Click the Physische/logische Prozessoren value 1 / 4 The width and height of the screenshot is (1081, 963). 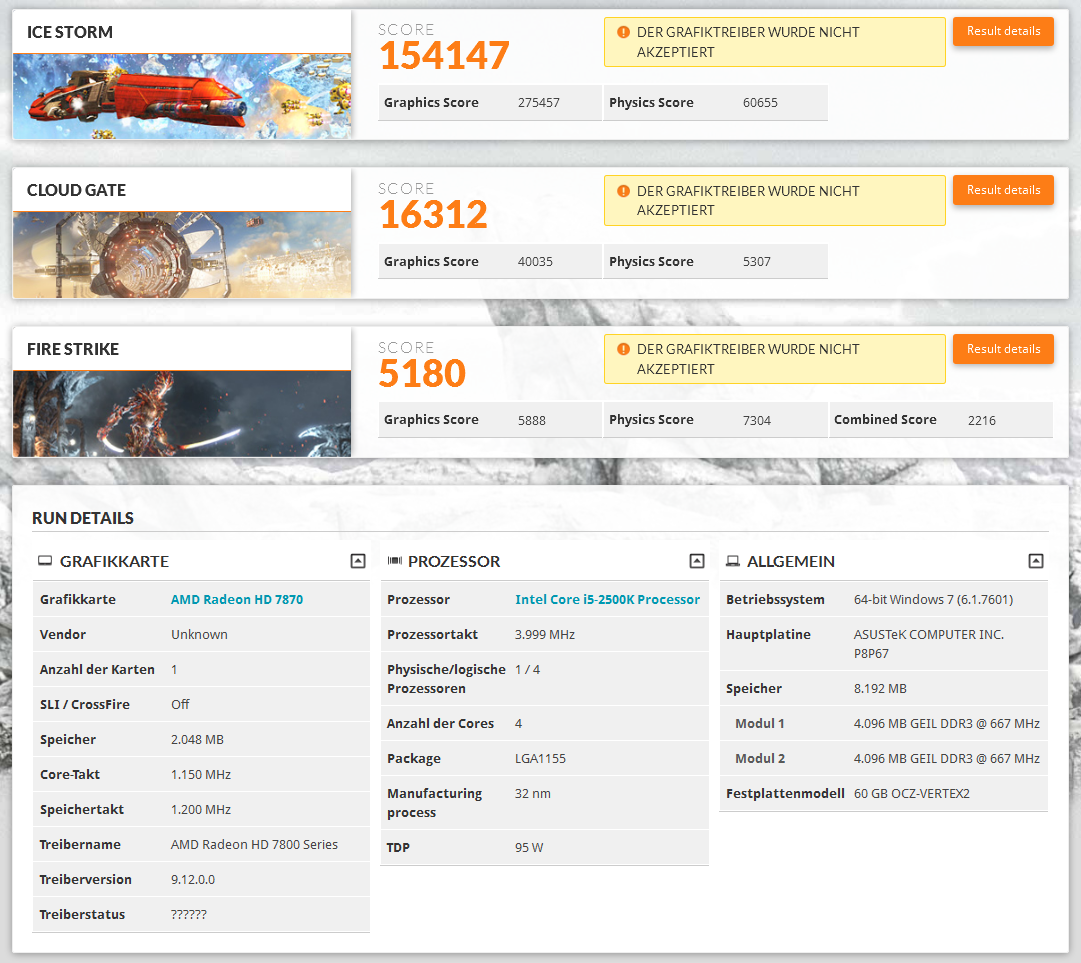pos(527,669)
